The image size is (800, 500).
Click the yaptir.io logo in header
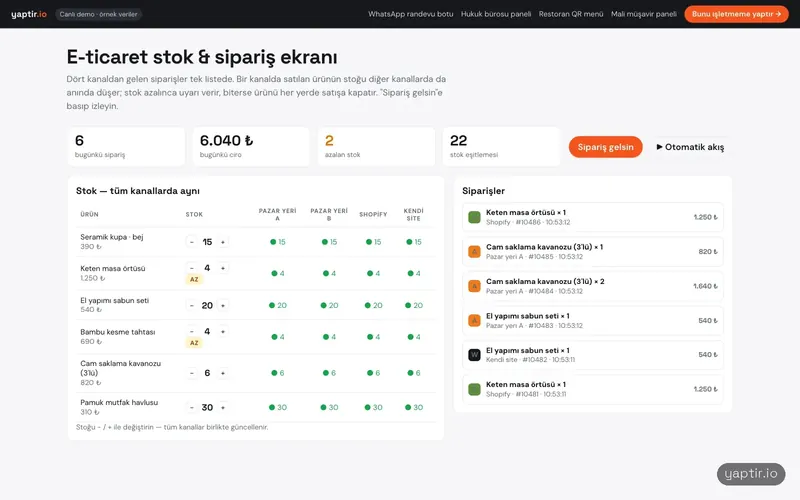tap(29, 14)
